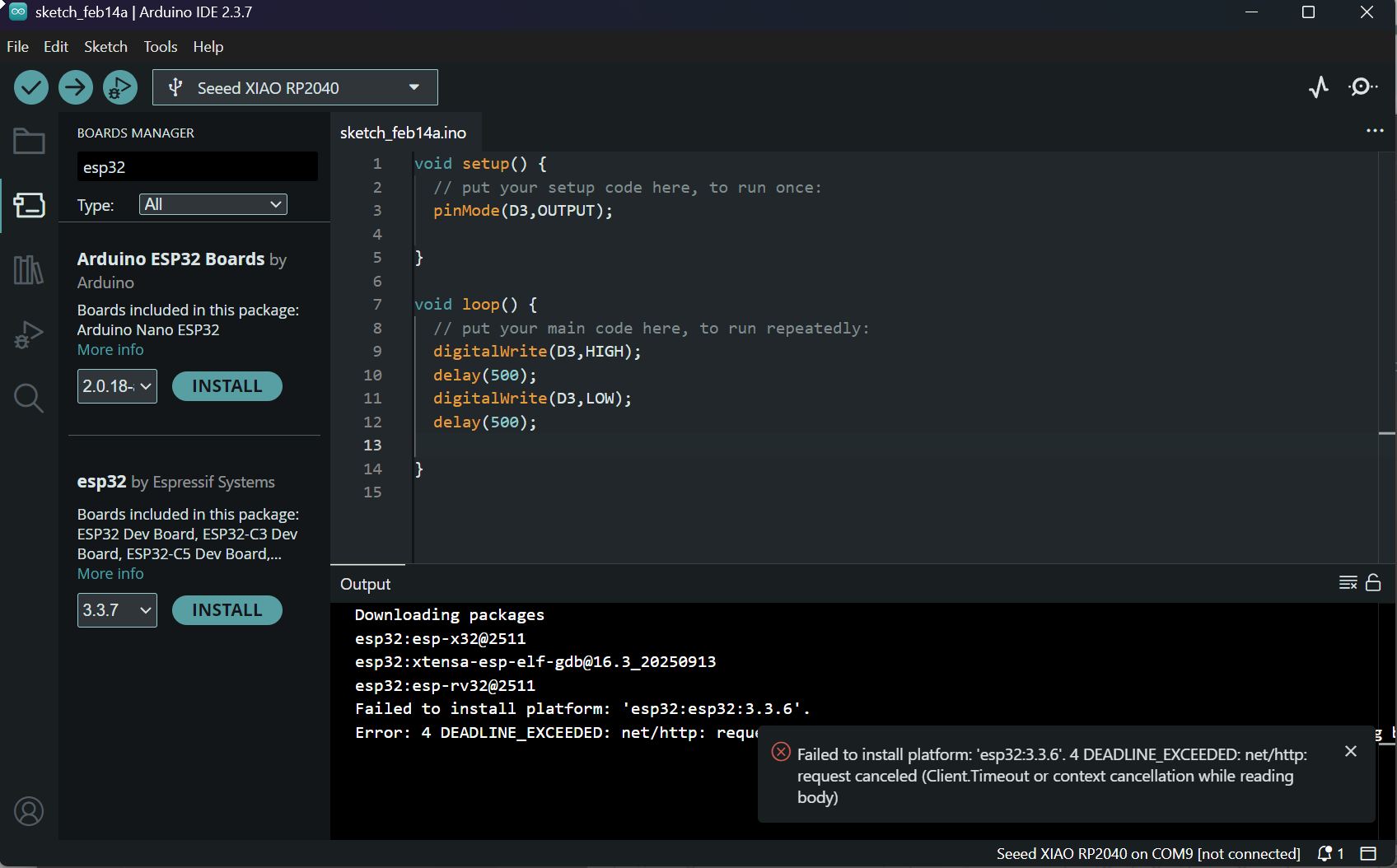Click the 'void setup() {' line

[480, 164]
